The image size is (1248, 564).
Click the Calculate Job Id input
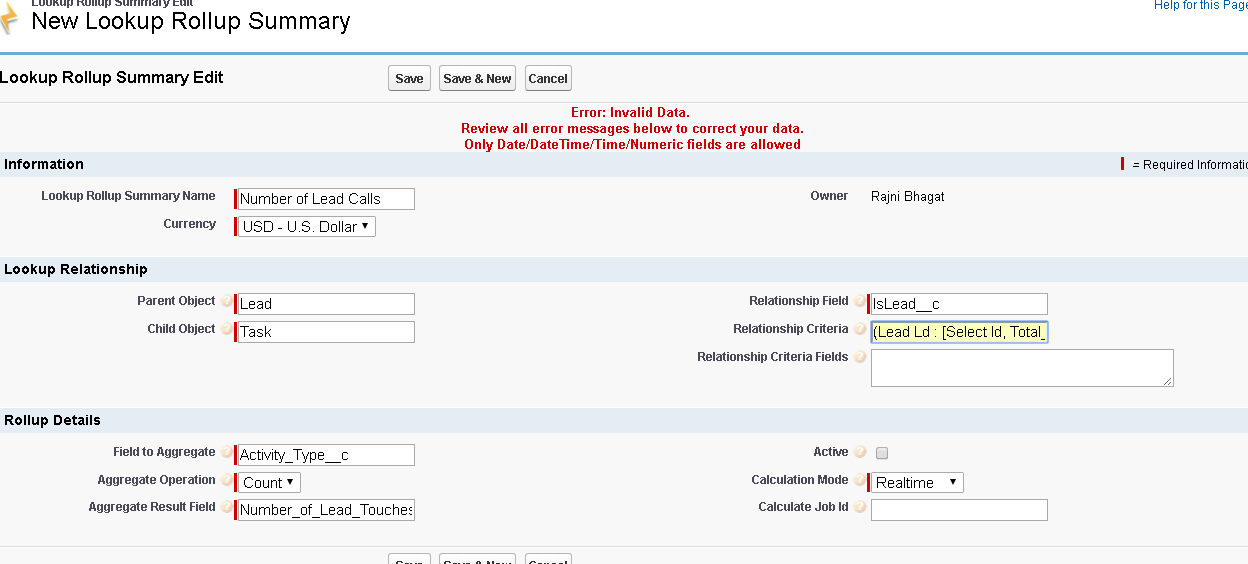coord(959,510)
